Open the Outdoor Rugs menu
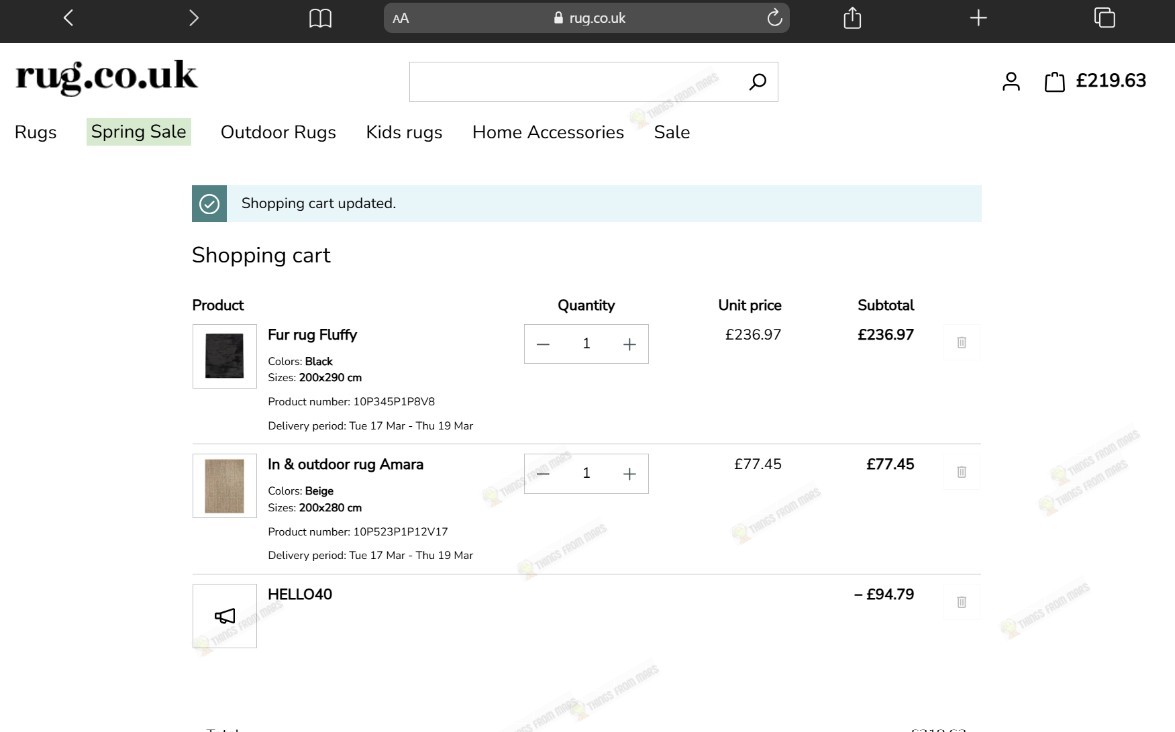Viewport: 1175px width, 732px height. pos(278,133)
